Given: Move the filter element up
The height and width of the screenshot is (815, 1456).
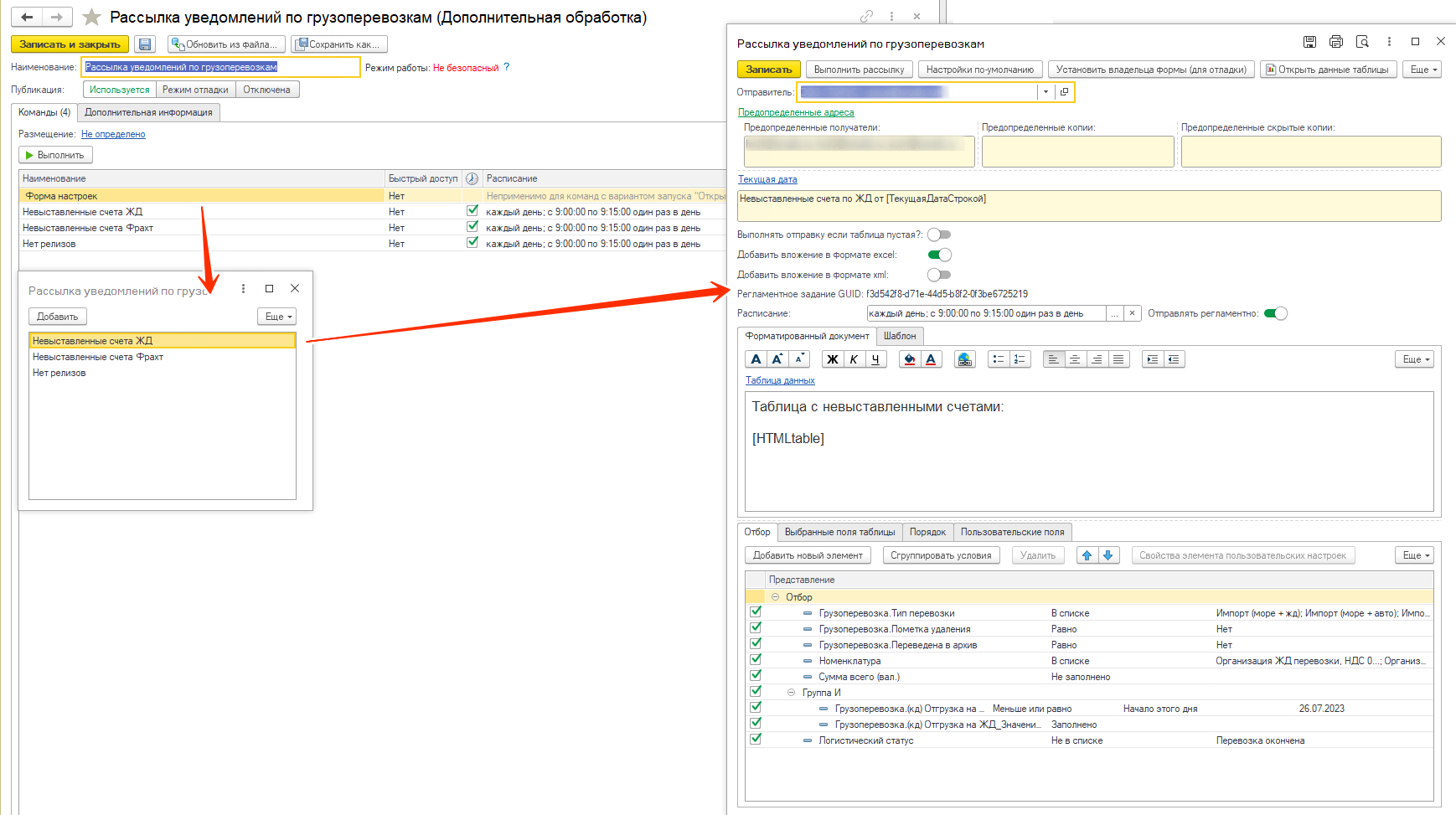Looking at the screenshot, I should 1087,555.
